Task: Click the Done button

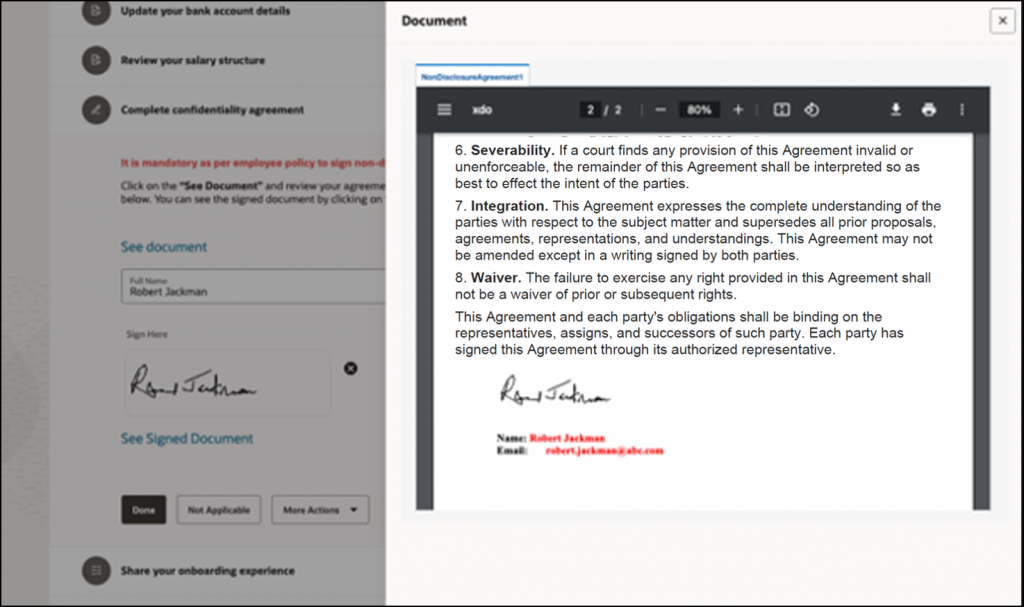Action: 143,509
